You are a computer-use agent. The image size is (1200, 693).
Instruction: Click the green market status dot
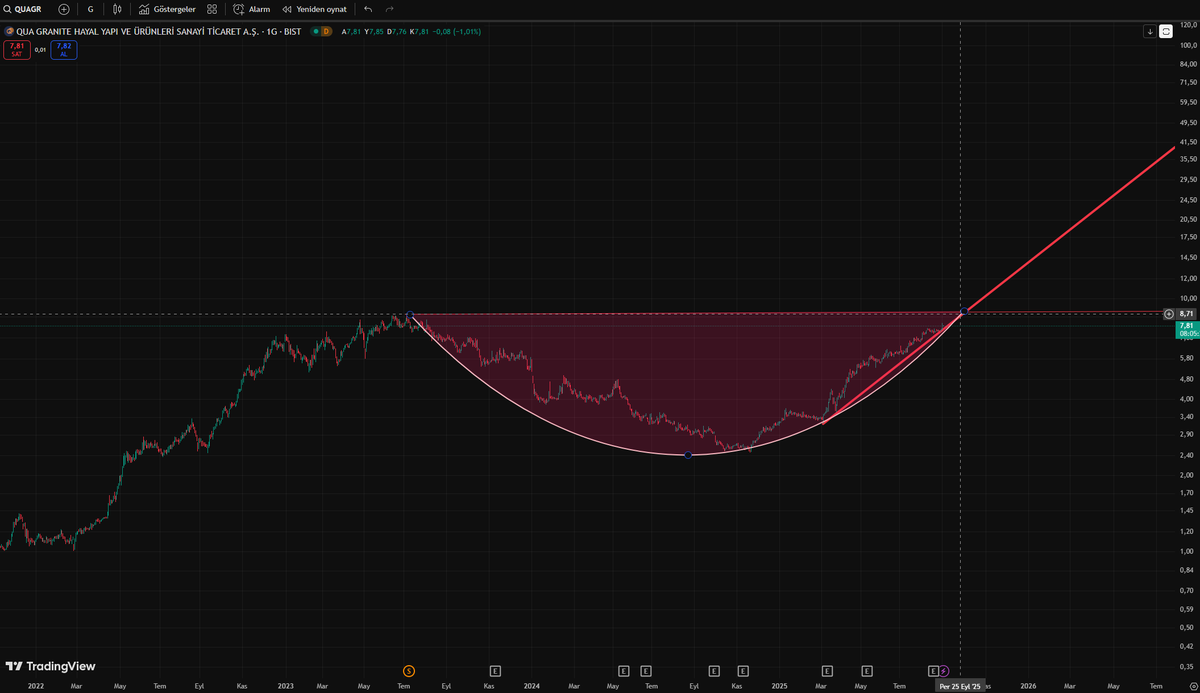(316, 32)
